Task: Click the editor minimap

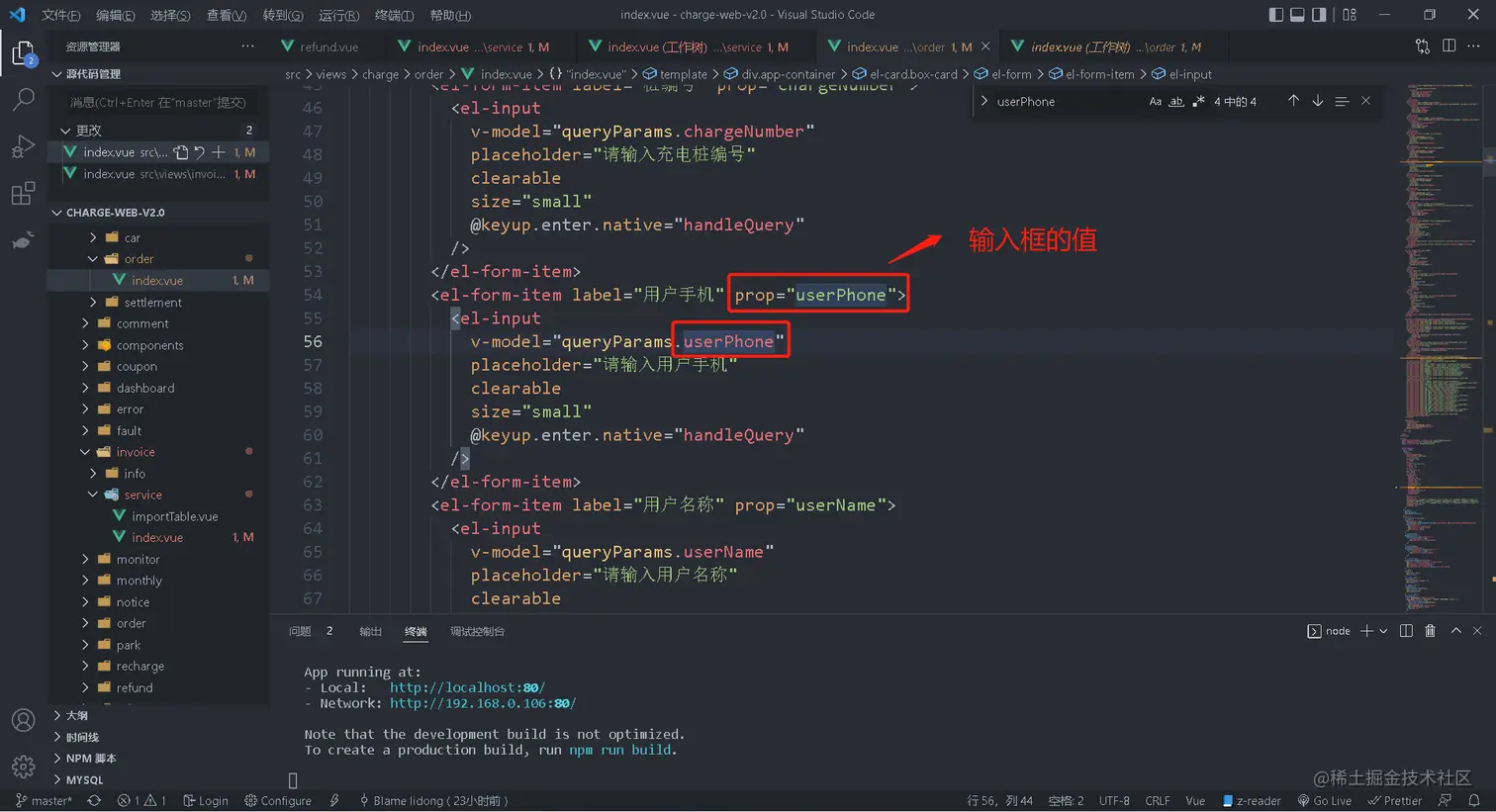Action: click(1440, 346)
